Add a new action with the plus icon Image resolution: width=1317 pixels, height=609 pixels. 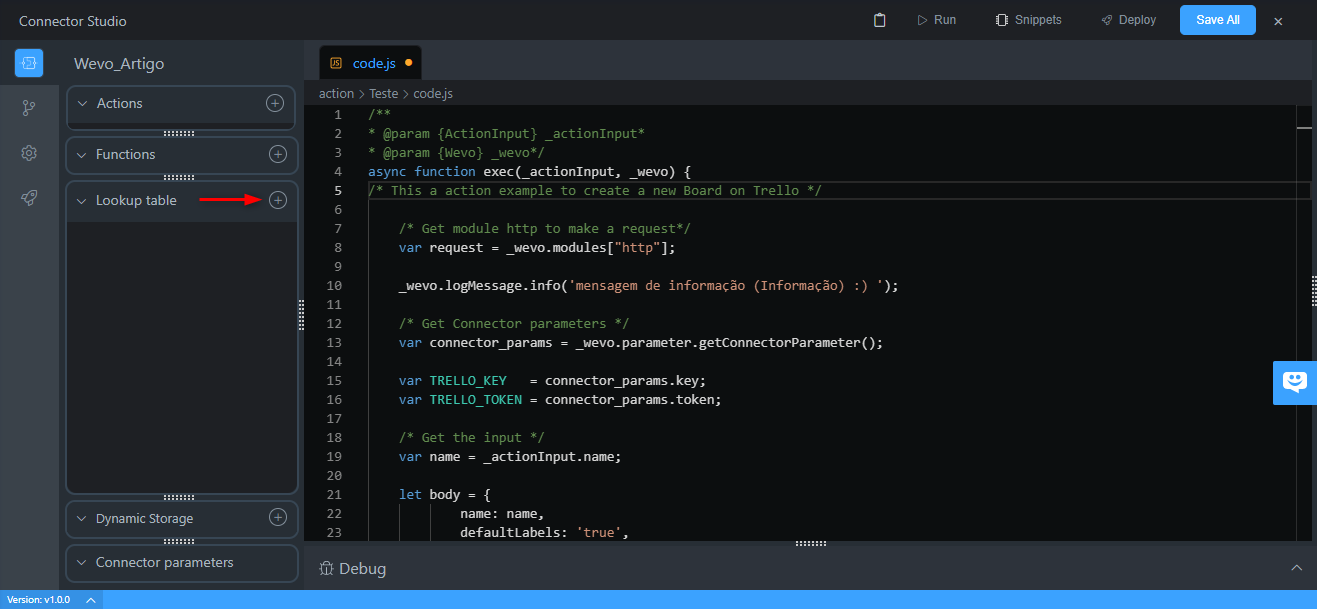tap(274, 103)
